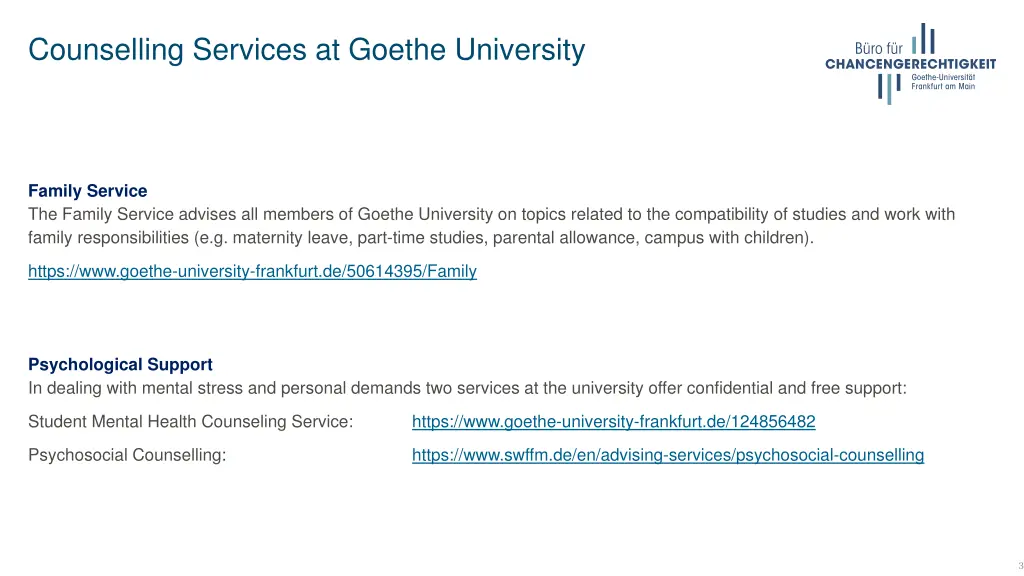Click the sentence starting 'The Family Service advises'
Image resolution: width=1024 pixels, height=576 pixels.
pos(491,214)
